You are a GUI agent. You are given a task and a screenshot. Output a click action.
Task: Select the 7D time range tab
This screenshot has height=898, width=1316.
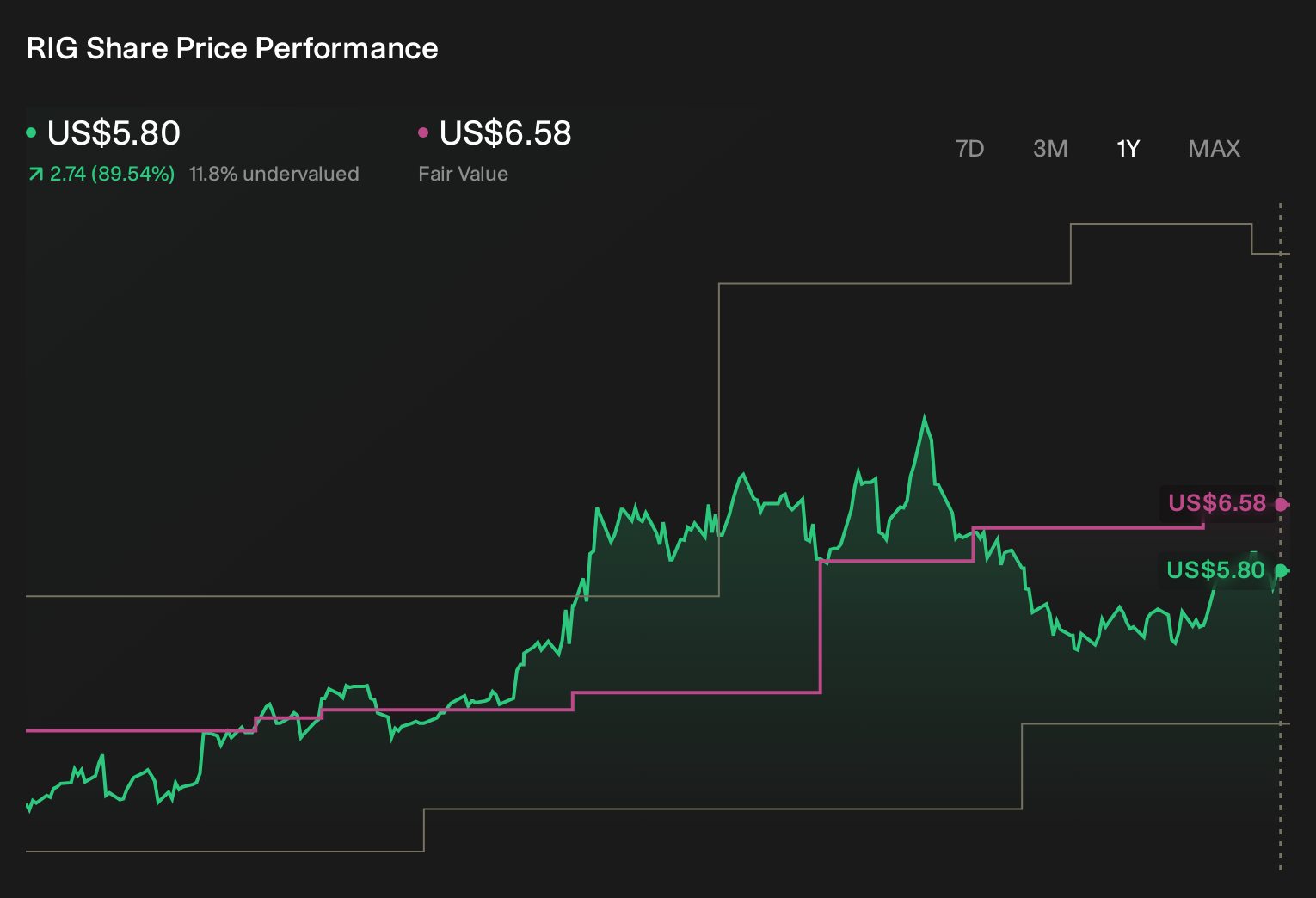tap(969, 149)
